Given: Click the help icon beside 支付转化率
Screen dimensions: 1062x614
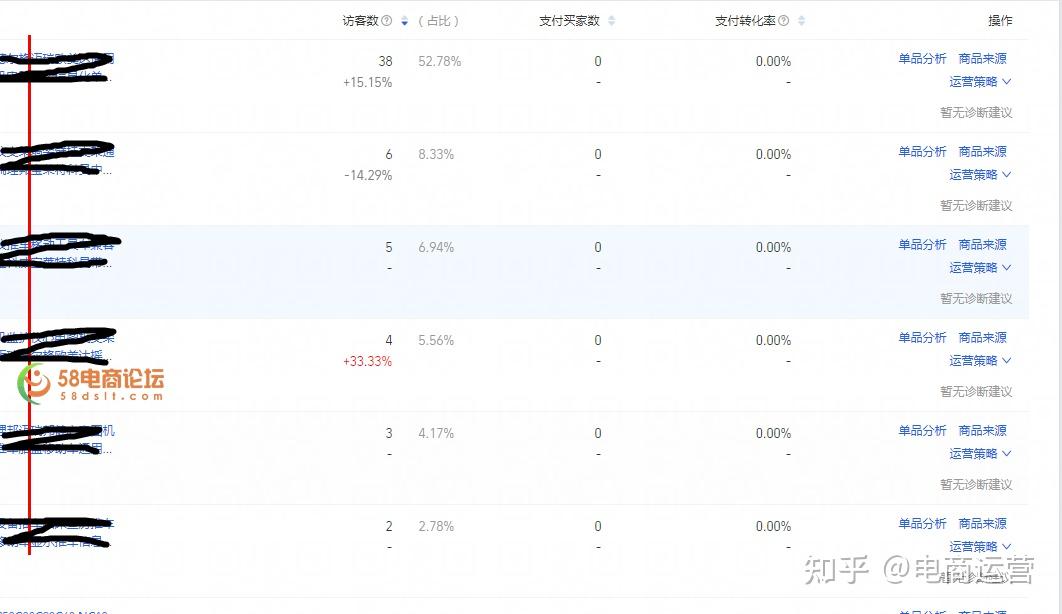Looking at the screenshot, I should tap(783, 21).
